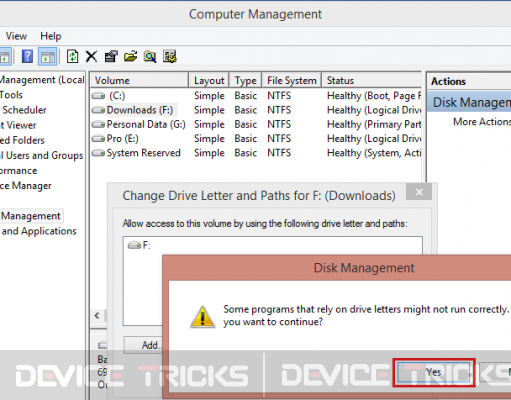Toggle the Show/Hide Action Pane icon

(48, 56)
